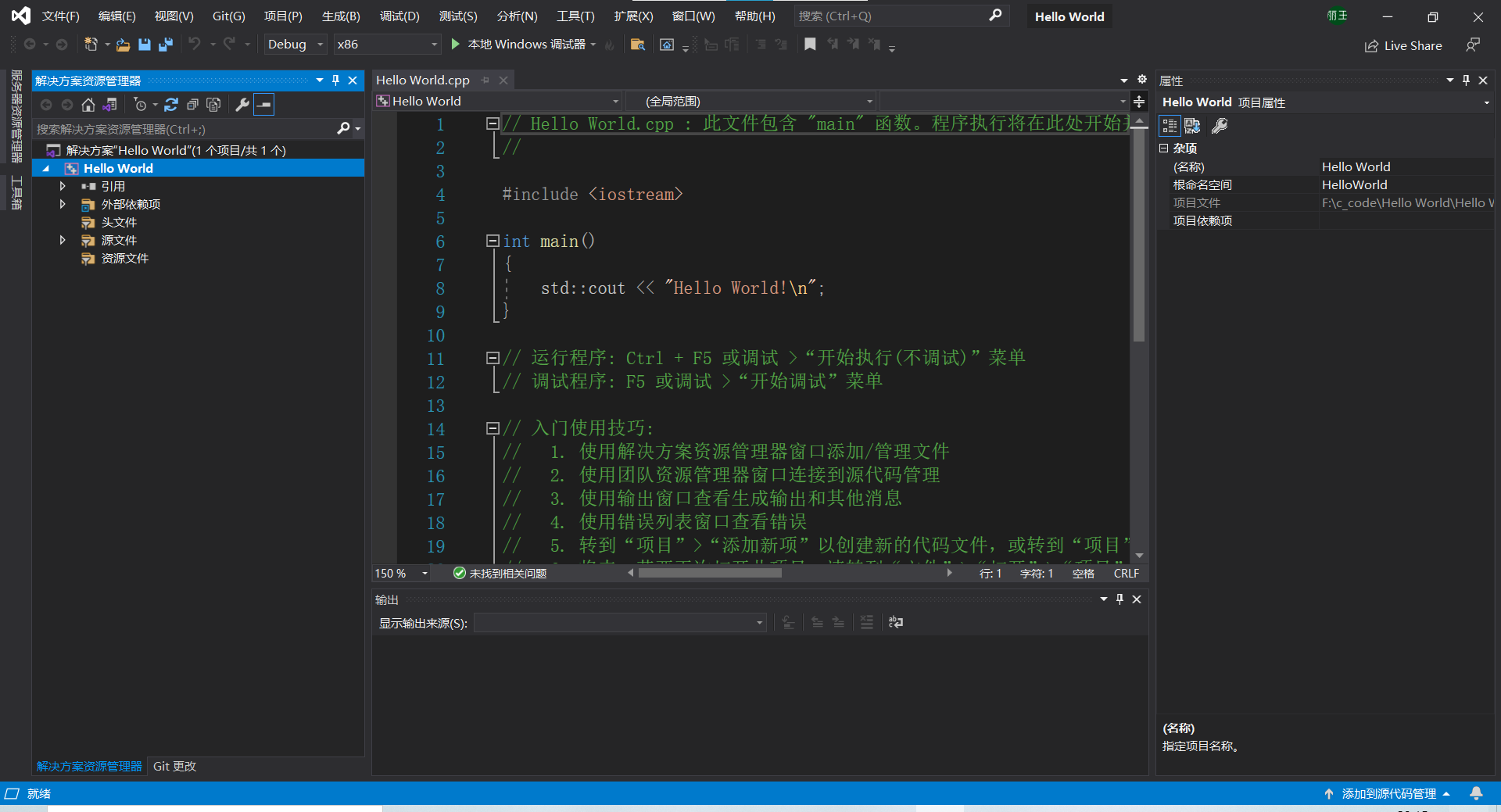Click the Undo arrow icon
Viewport: 1501px width, 812px height.
pos(195,45)
